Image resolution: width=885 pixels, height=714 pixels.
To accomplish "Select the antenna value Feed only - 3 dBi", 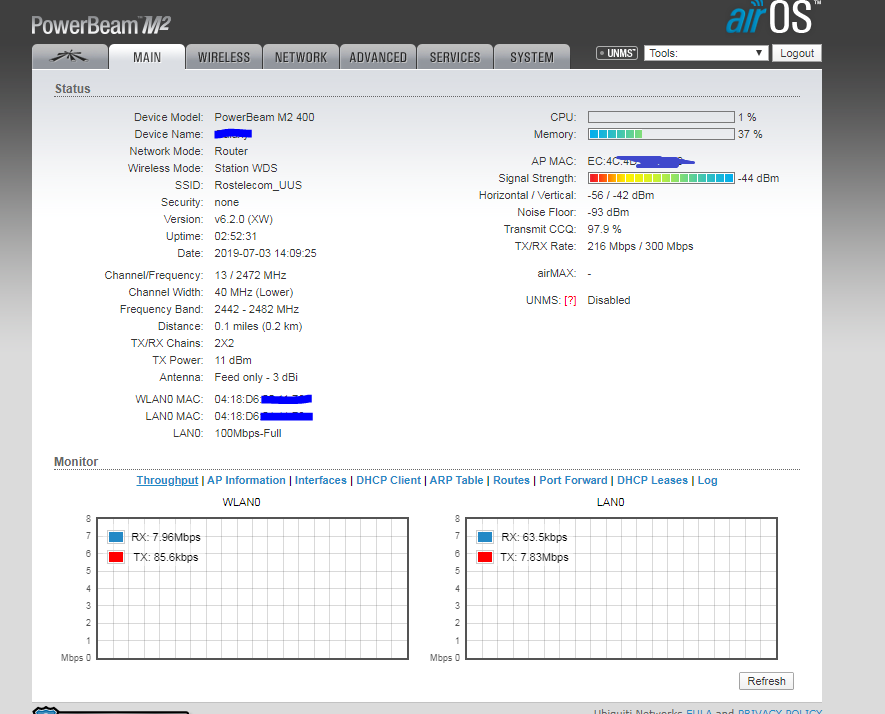I will click(x=256, y=377).
